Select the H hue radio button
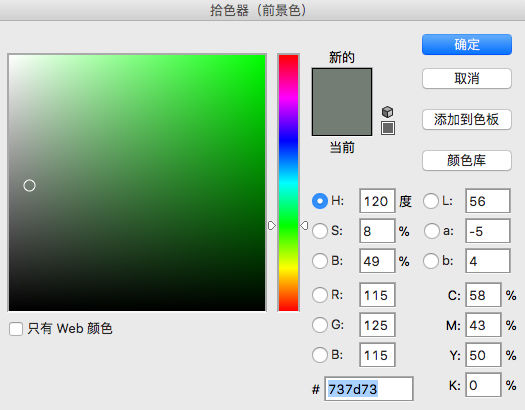 [x=319, y=201]
